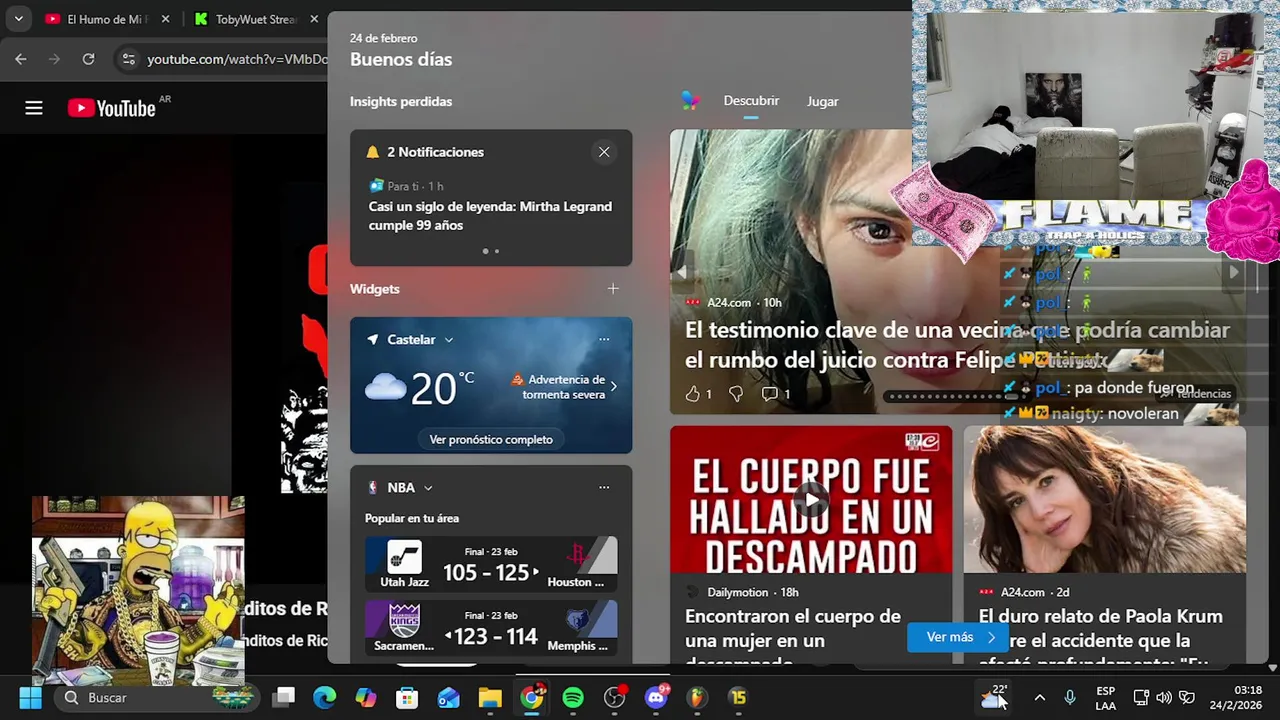This screenshot has width=1280, height=720.
Task: Click the weather widget icon in the taskbar
Action: (x=994, y=697)
